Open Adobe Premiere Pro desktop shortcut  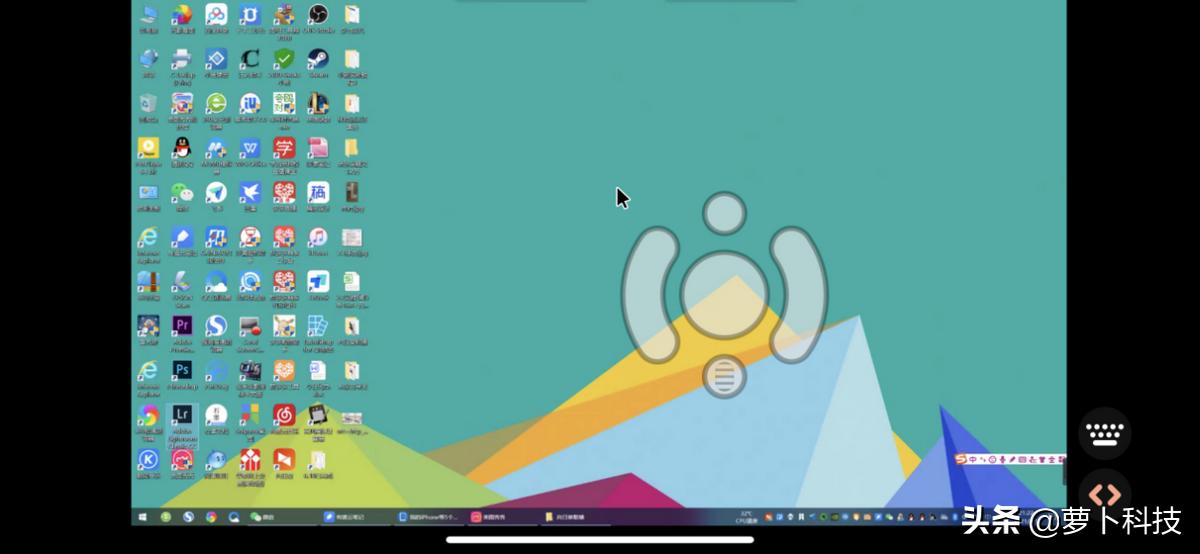(x=182, y=326)
